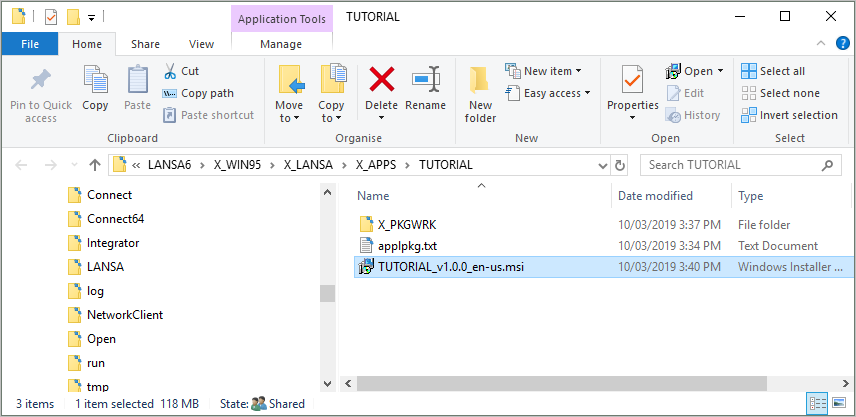Switch to the Home ribbon tab
Screen dimensions: 856x417
[x=87, y=44]
